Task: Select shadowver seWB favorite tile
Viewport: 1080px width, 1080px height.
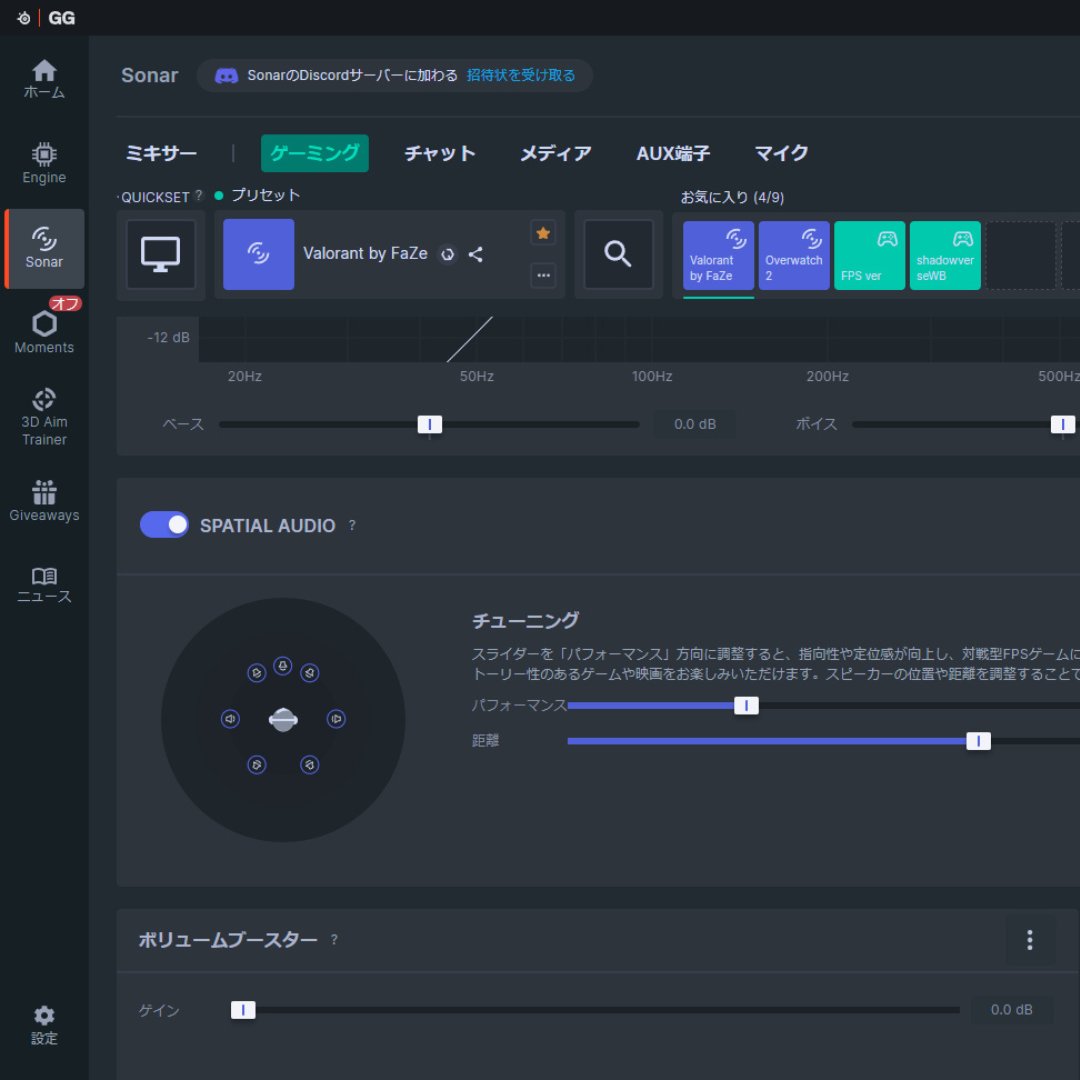Action: point(945,256)
